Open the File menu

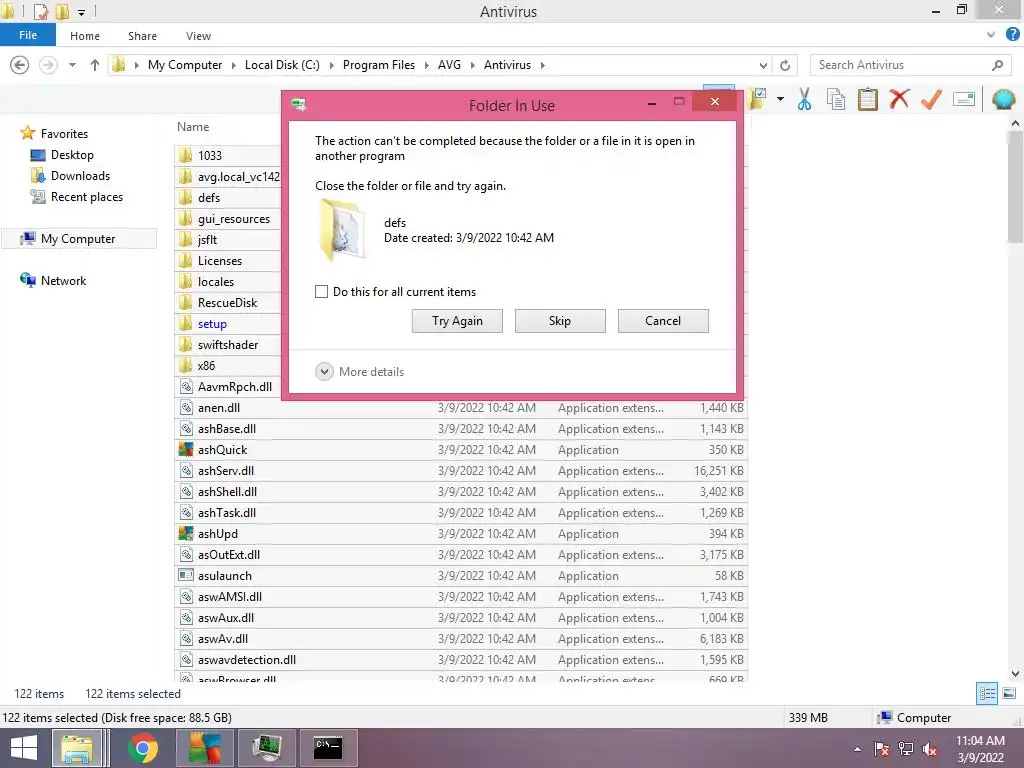[x=28, y=35]
